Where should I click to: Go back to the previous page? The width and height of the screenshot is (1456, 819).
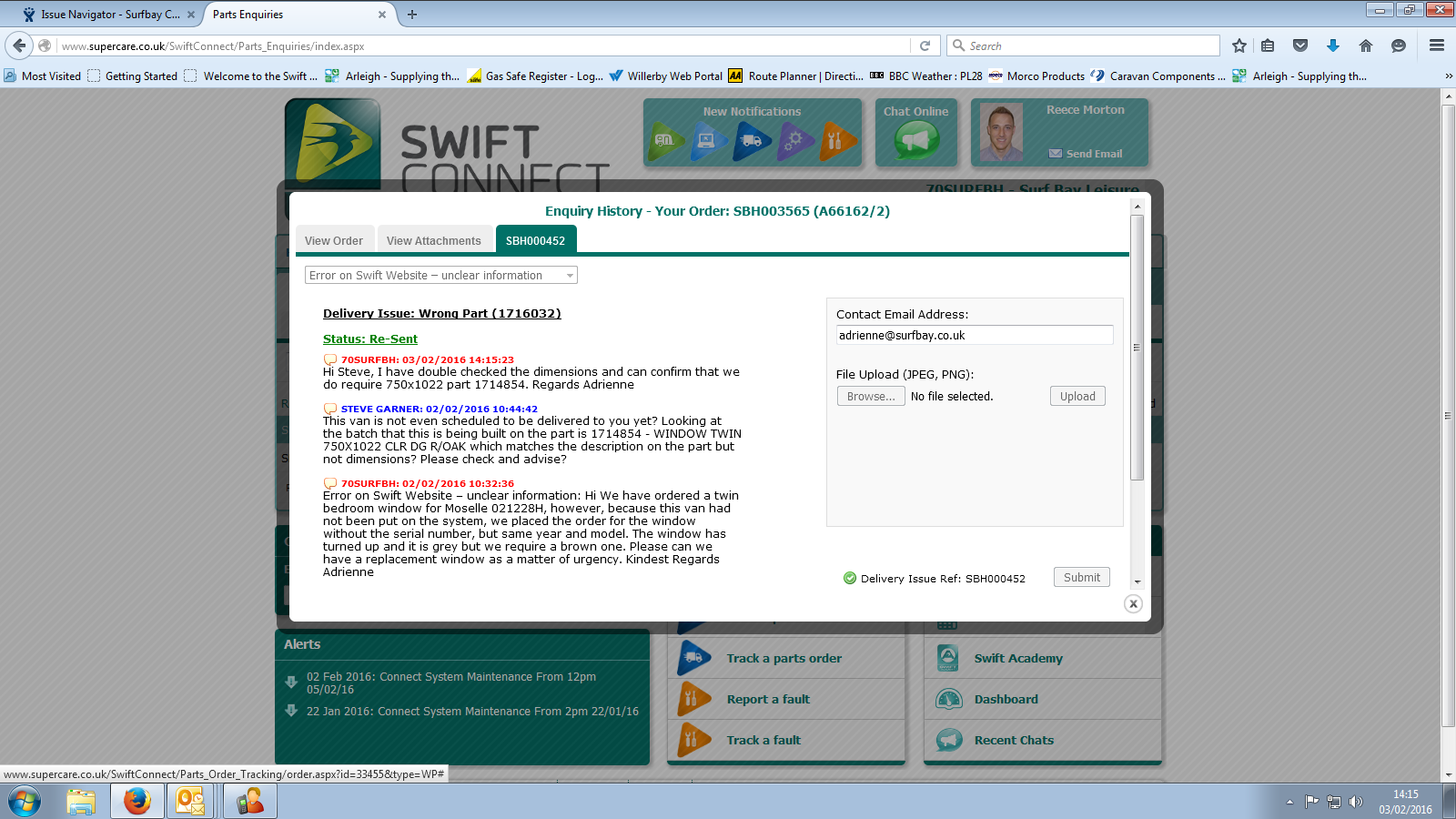coord(19,45)
